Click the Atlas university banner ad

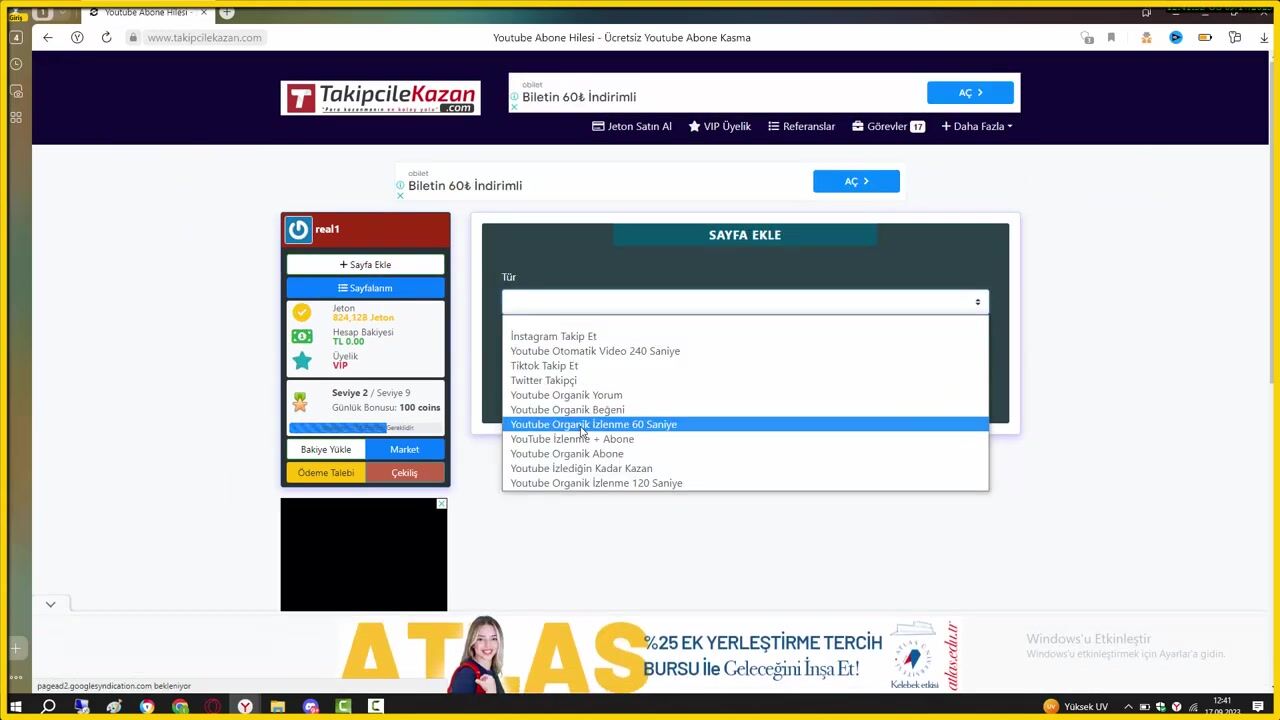[650, 655]
